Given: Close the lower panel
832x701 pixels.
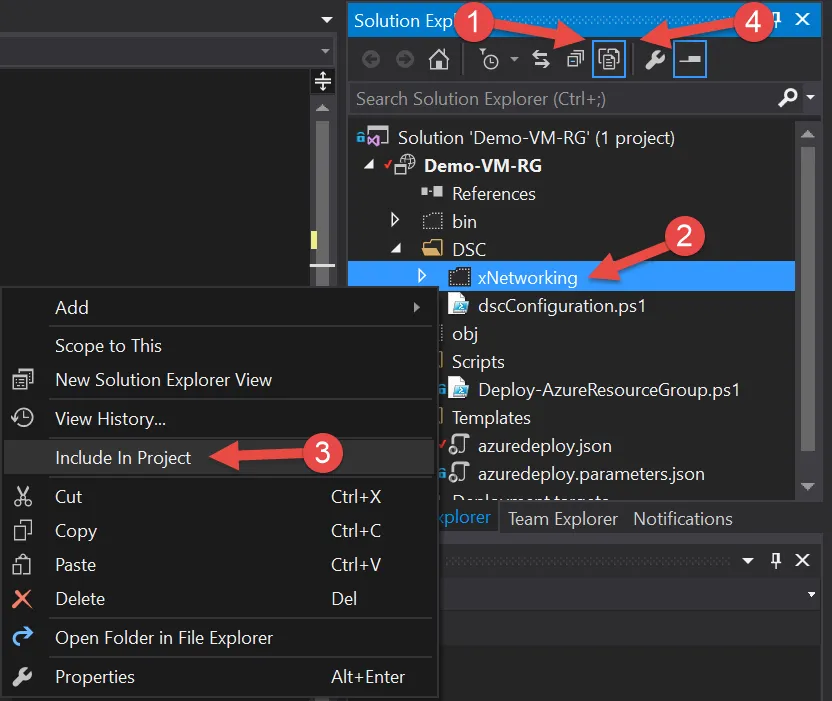Looking at the screenshot, I should coord(802,560).
